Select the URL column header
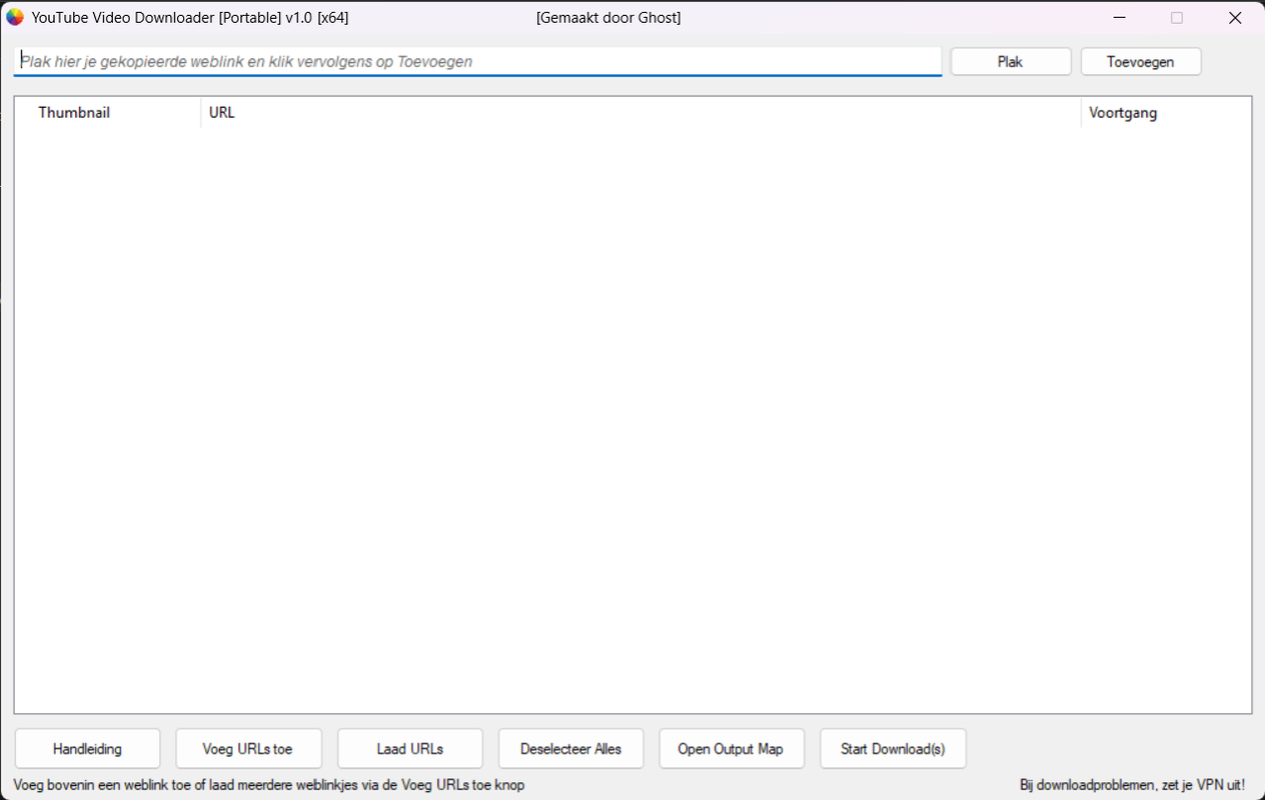The height and width of the screenshot is (800, 1265). (640, 112)
